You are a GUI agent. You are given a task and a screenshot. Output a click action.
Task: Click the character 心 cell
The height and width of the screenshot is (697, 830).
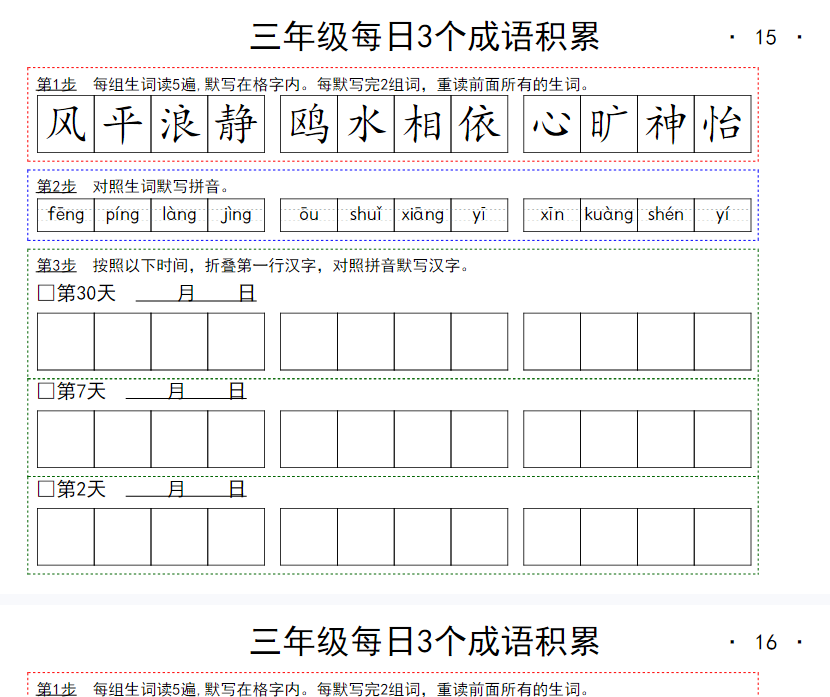552,124
